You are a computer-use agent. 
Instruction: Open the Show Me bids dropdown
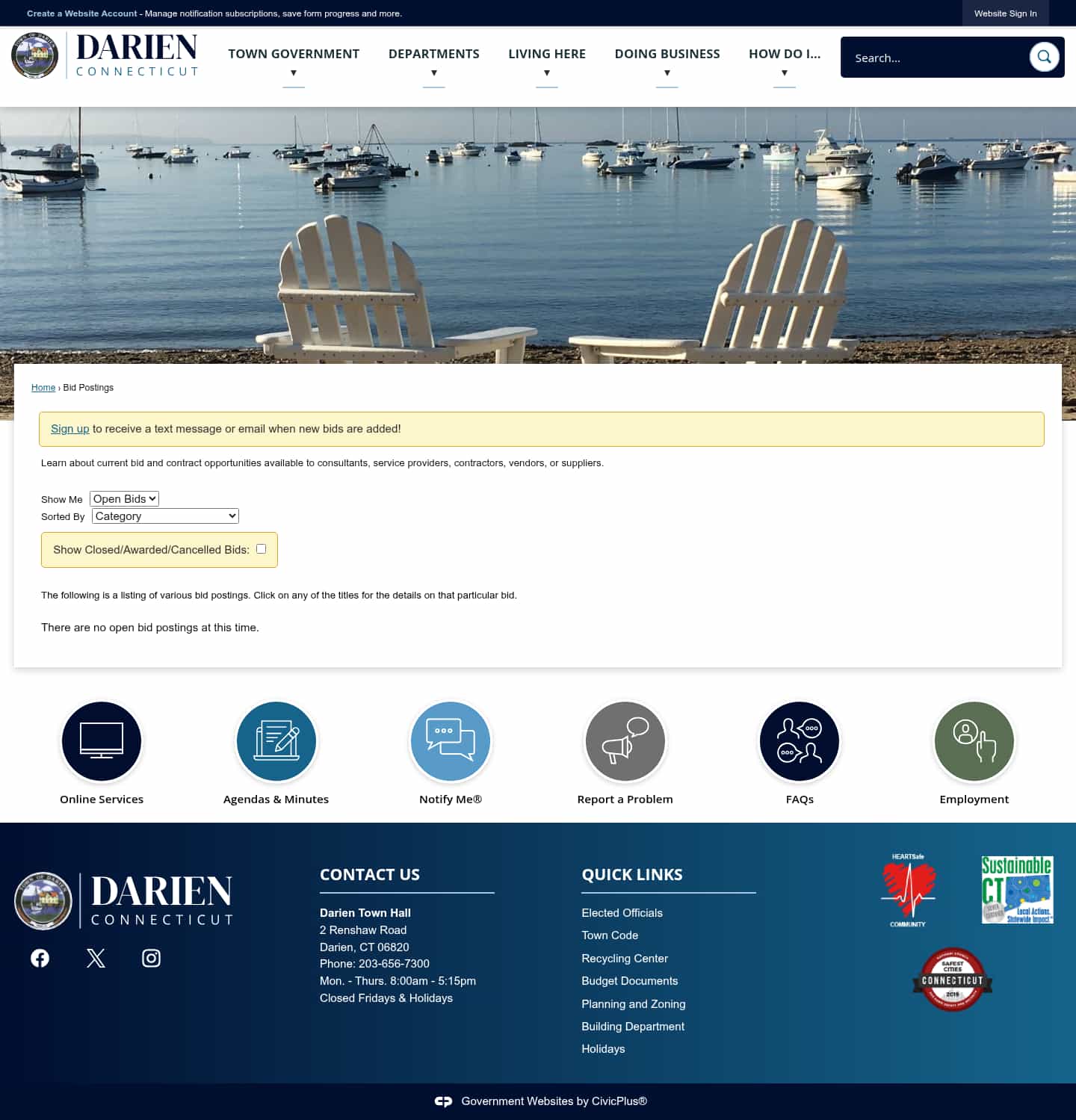(x=123, y=498)
